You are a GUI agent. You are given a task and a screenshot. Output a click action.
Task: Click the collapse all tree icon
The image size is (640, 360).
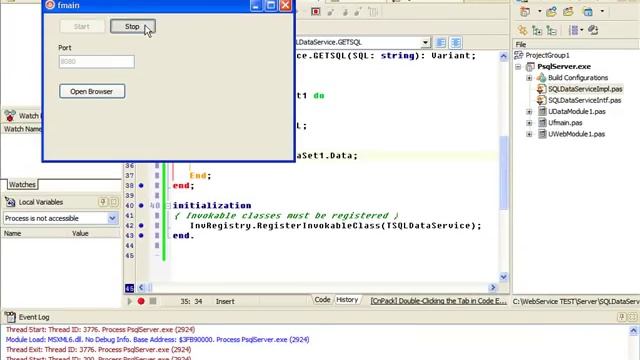tap(551, 30)
